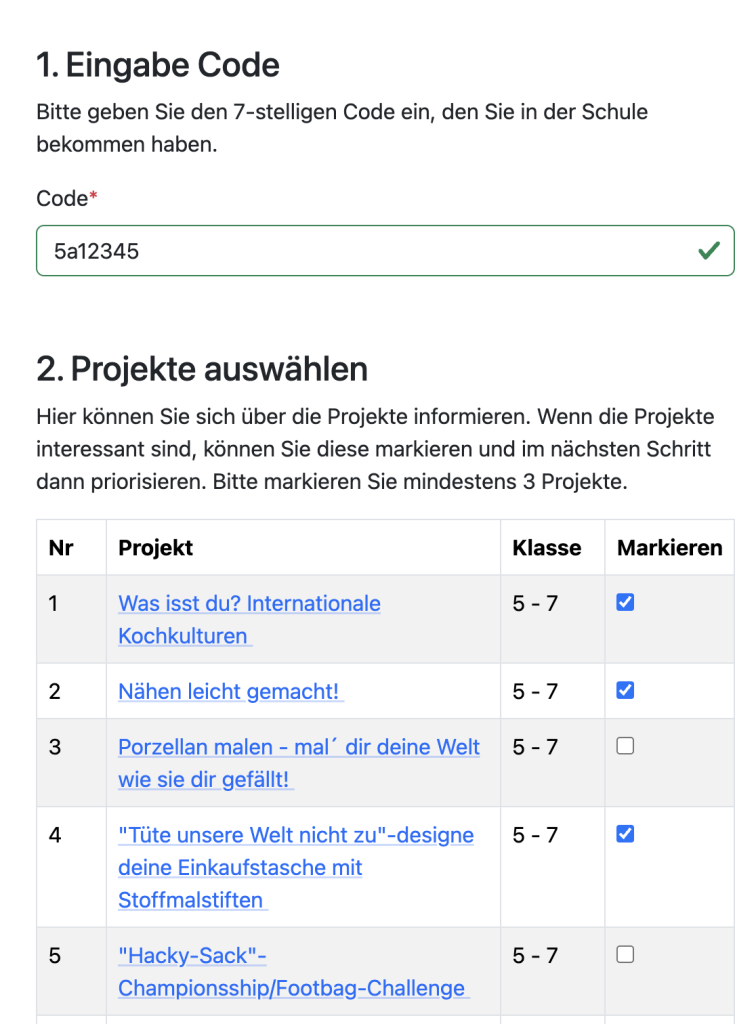Open the "Porzellan malen" project details

pos(298,747)
